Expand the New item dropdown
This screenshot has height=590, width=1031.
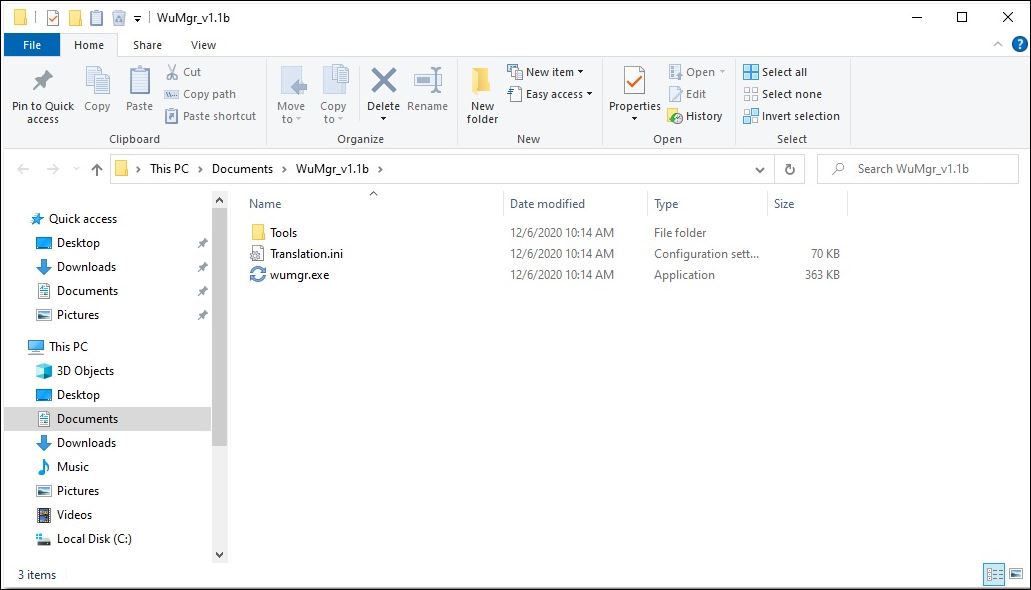point(546,72)
